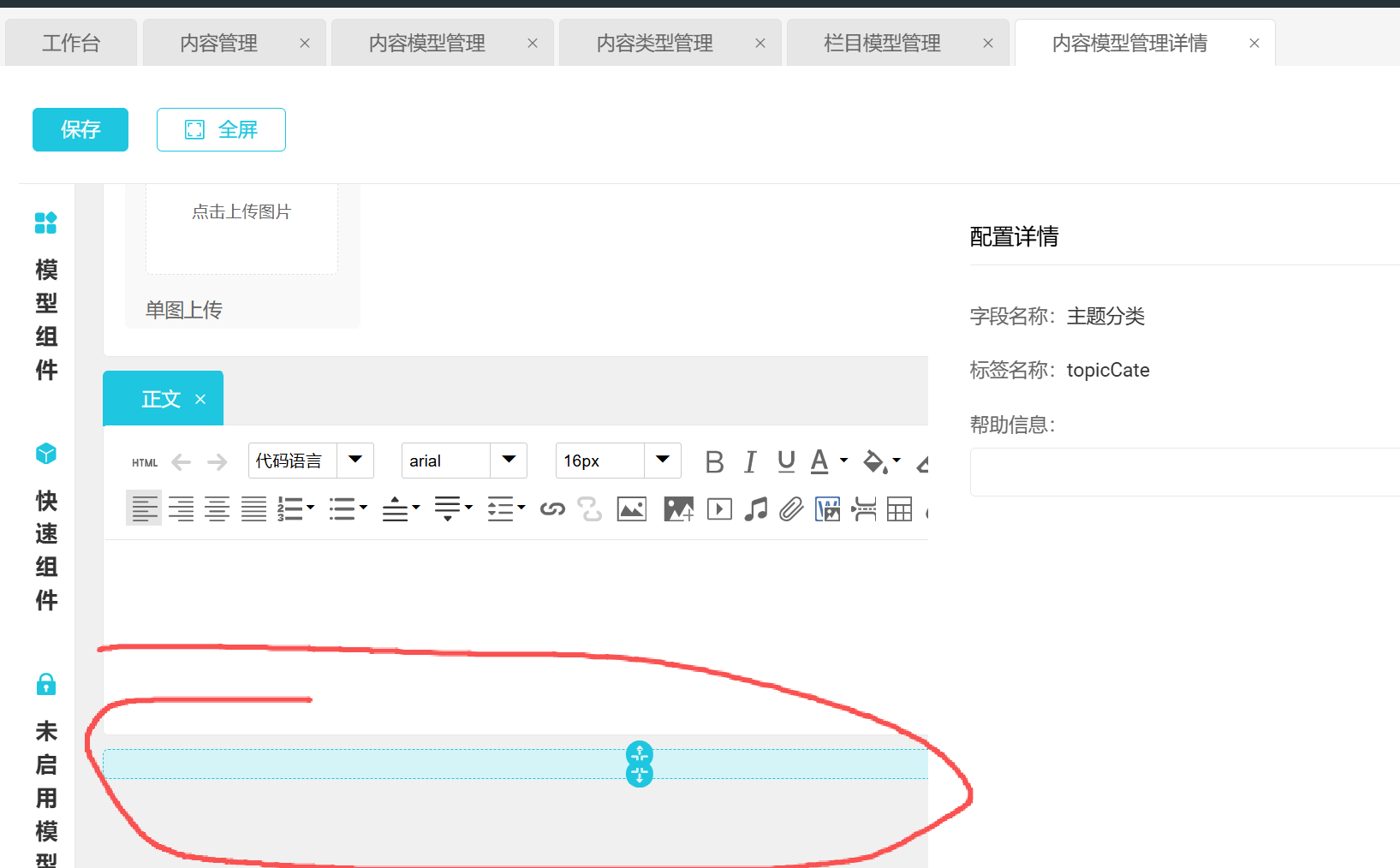Switch to the 栏目模型管理 tab
The width and height of the screenshot is (1400, 868).
(883, 43)
